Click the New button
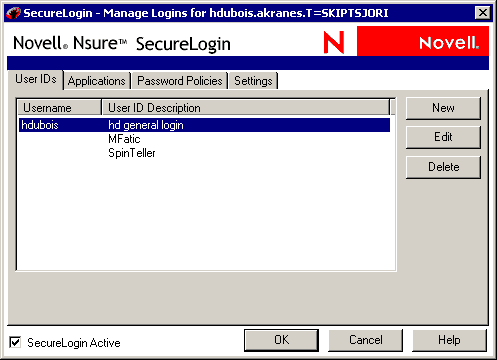Image resolution: width=497 pixels, height=360 pixels. pos(443,108)
